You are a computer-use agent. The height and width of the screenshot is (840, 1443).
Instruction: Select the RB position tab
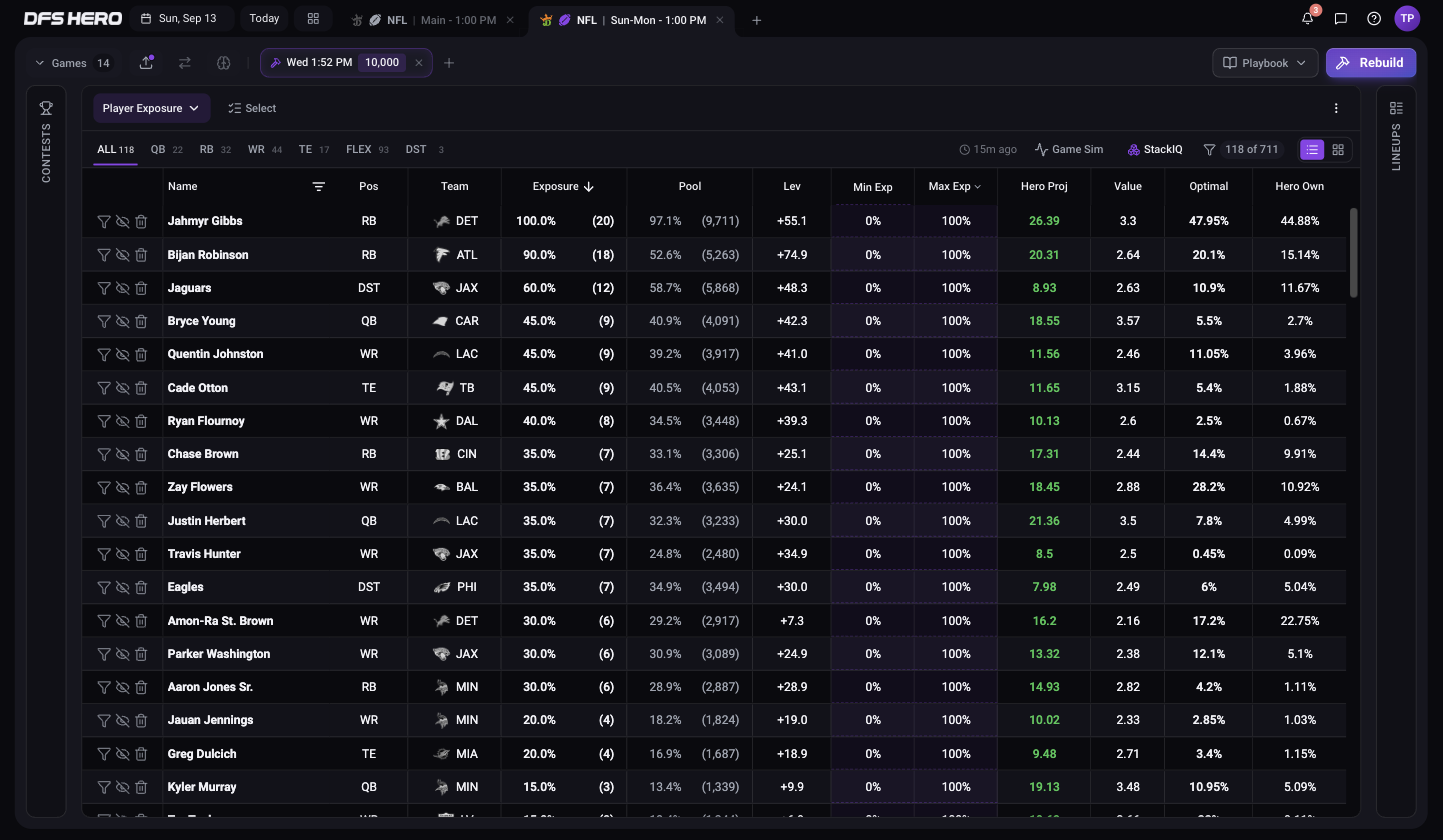tap(215, 149)
